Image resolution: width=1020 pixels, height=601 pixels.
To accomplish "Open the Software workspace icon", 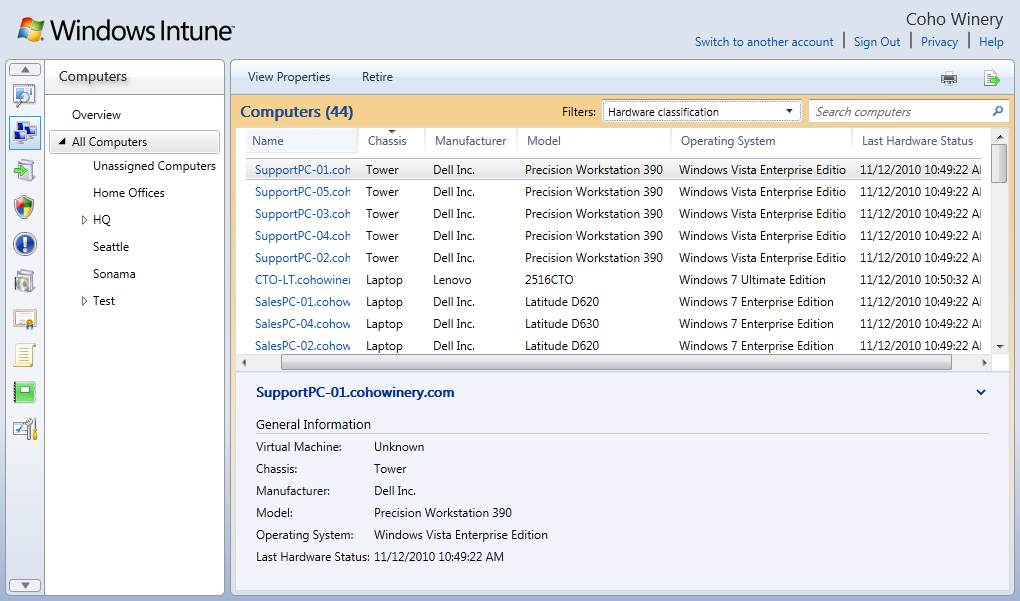I will 25,282.
